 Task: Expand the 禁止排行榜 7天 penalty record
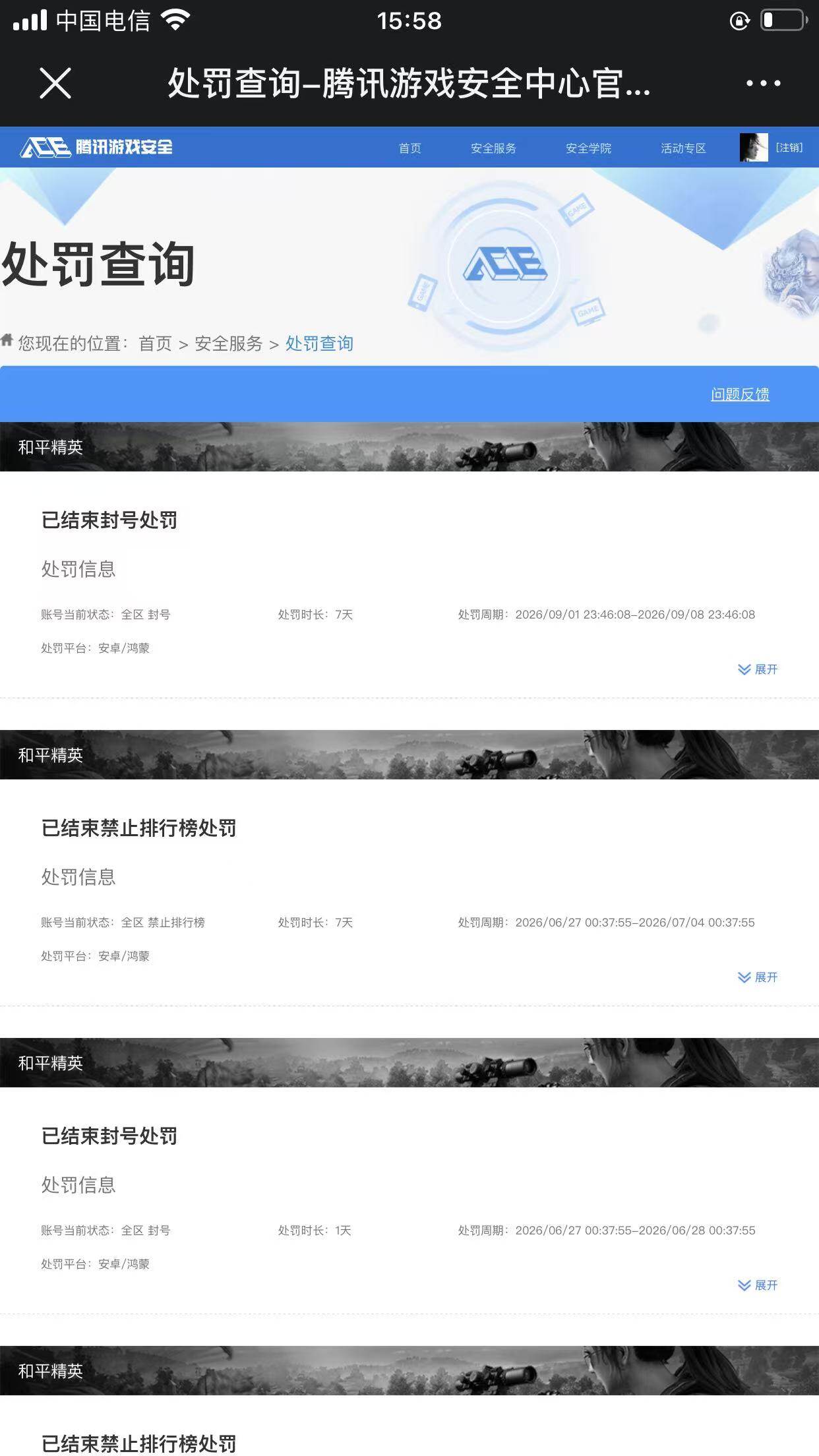(758, 977)
